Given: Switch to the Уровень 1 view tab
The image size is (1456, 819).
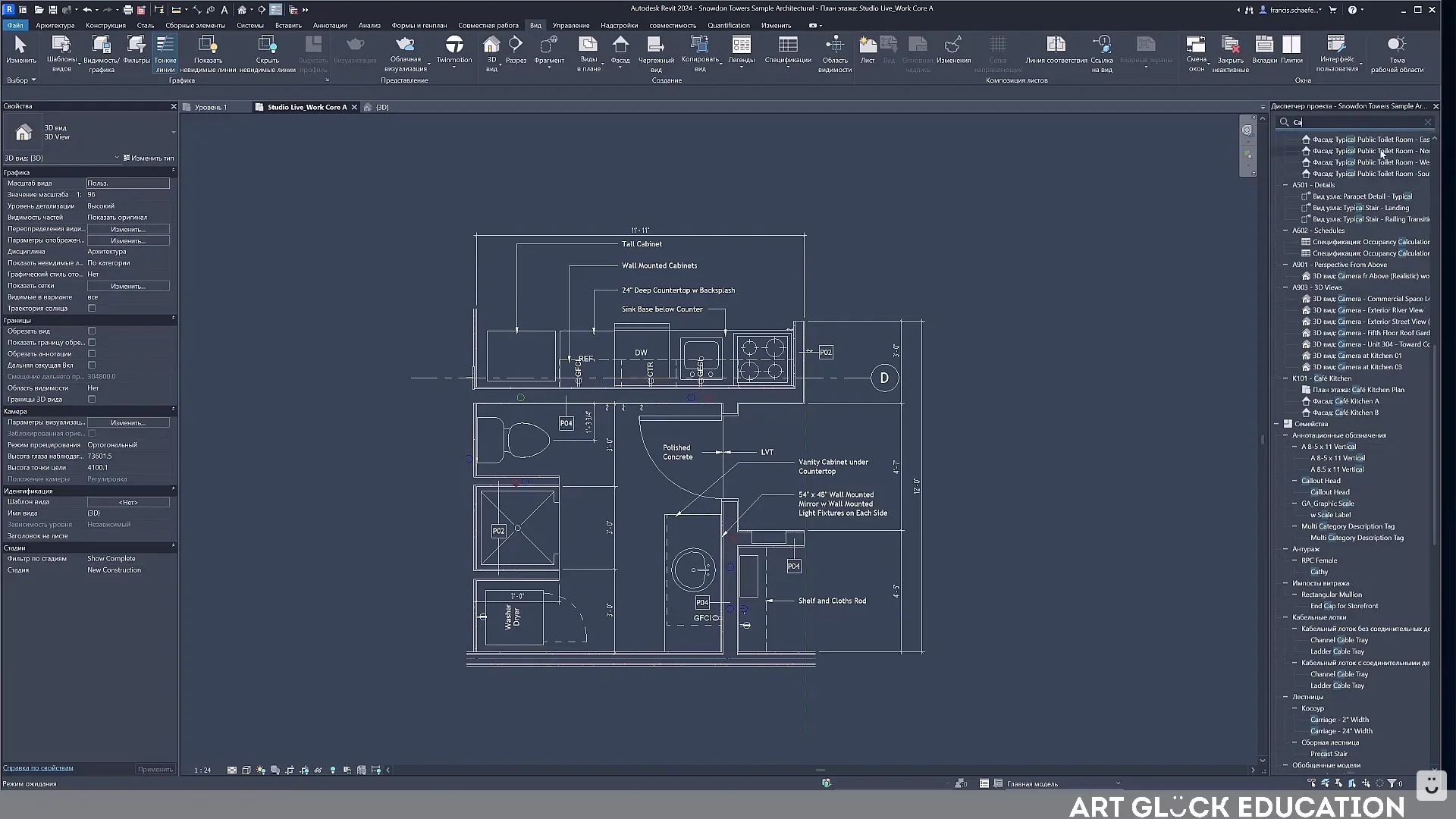Looking at the screenshot, I should coord(210,107).
